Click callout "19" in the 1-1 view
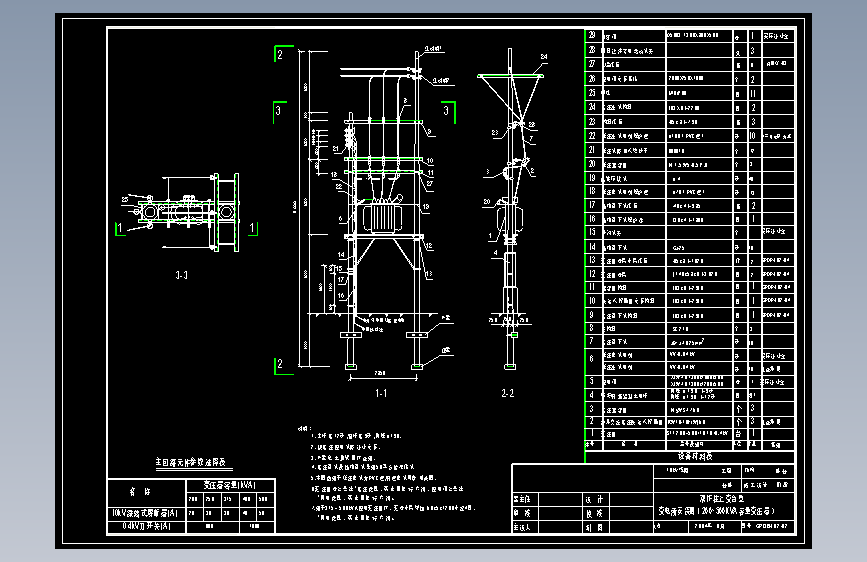 tap(426, 206)
